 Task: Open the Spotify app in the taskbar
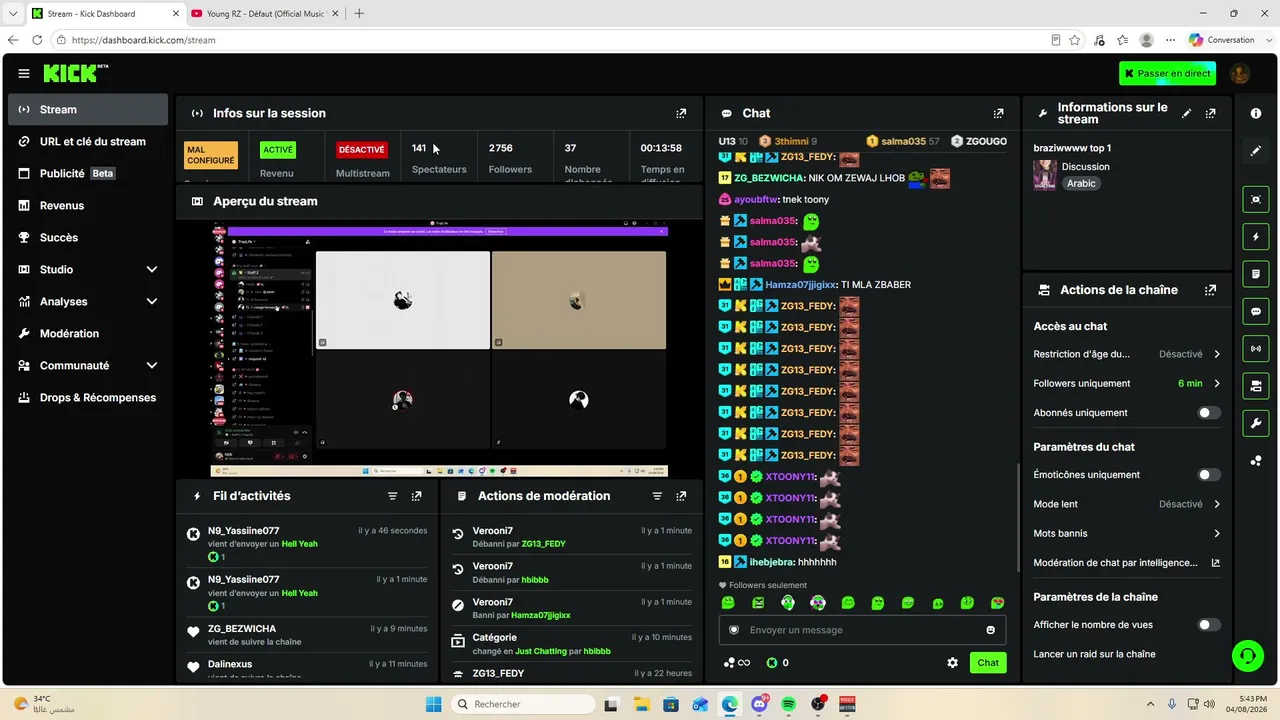coord(789,704)
